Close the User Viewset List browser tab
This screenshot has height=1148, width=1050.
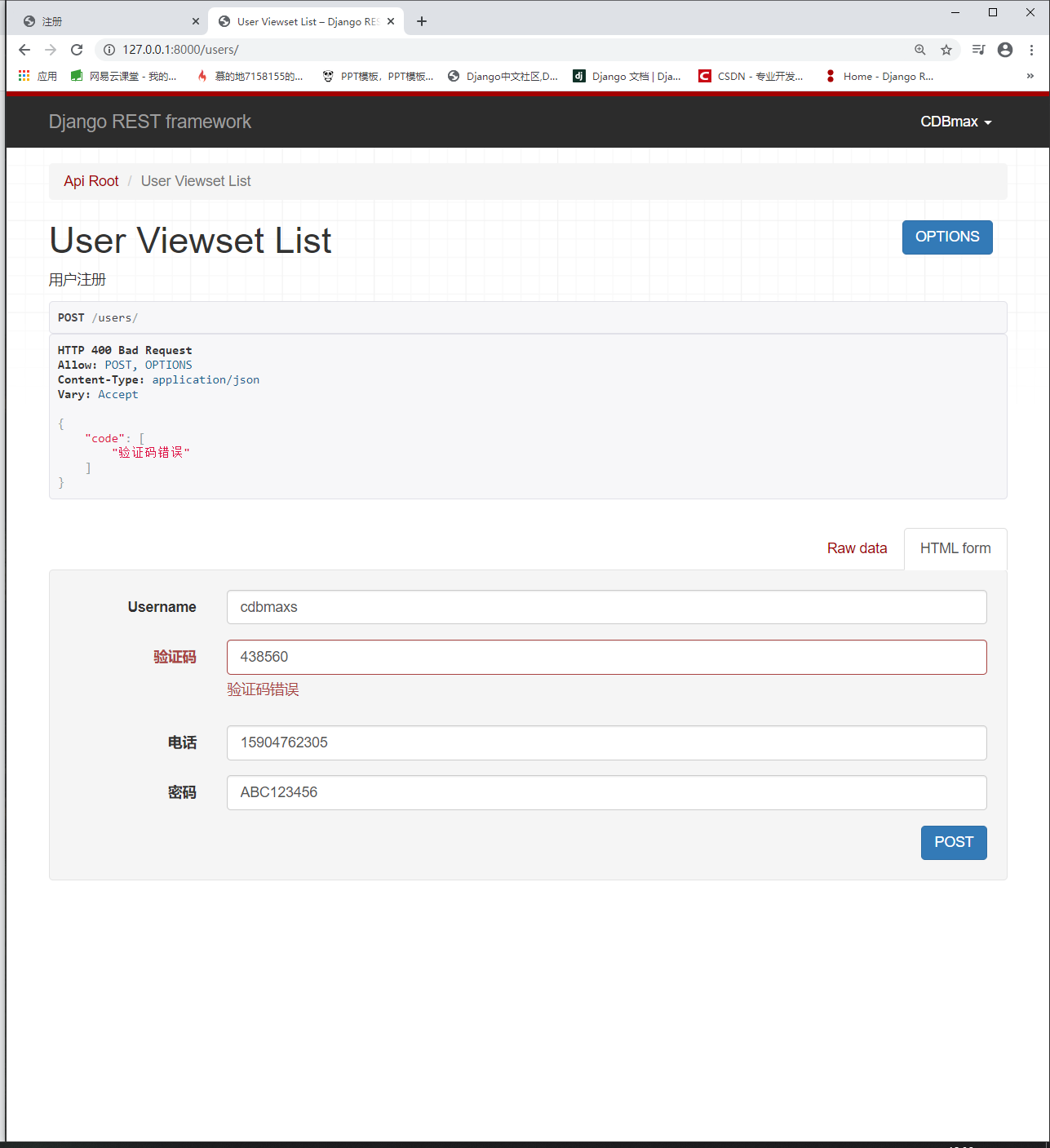pyautogui.click(x=391, y=21)
